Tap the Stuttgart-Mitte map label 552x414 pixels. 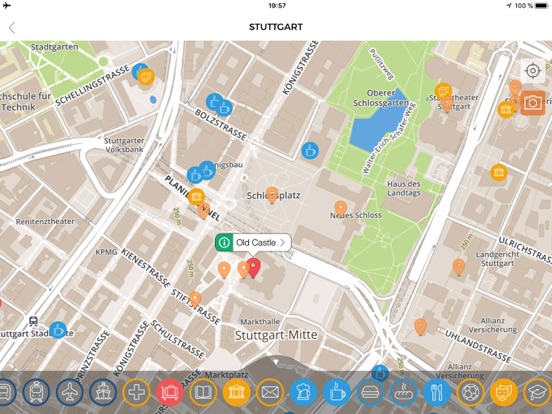(276, 335)
